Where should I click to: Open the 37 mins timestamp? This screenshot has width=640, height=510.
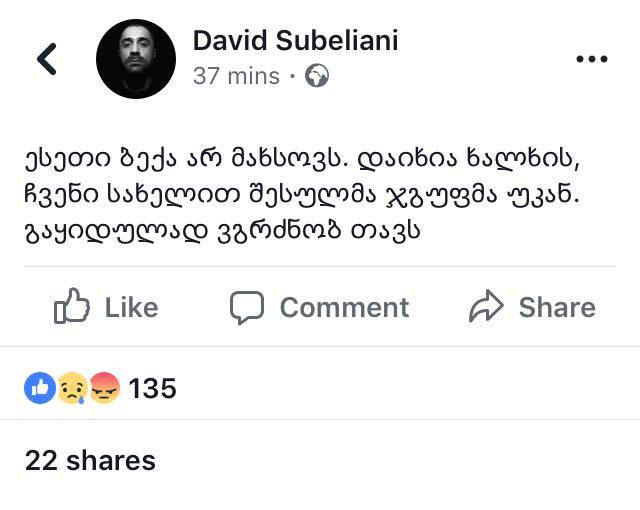(236, 76)
